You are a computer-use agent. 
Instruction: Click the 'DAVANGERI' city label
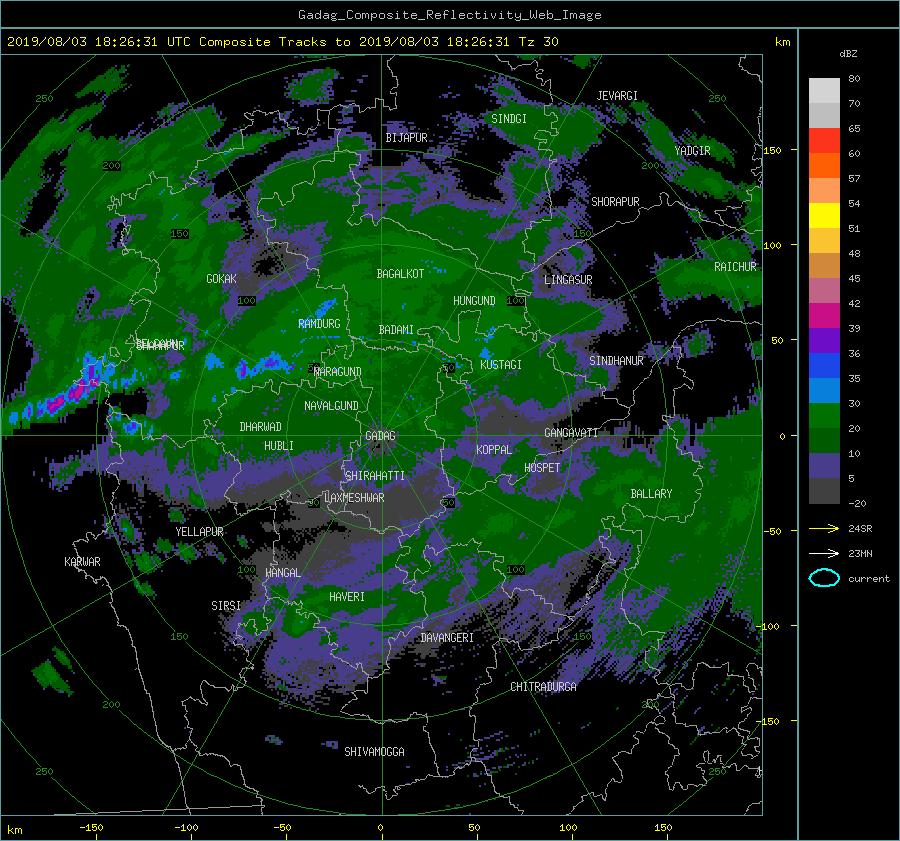tap(447, 638)
